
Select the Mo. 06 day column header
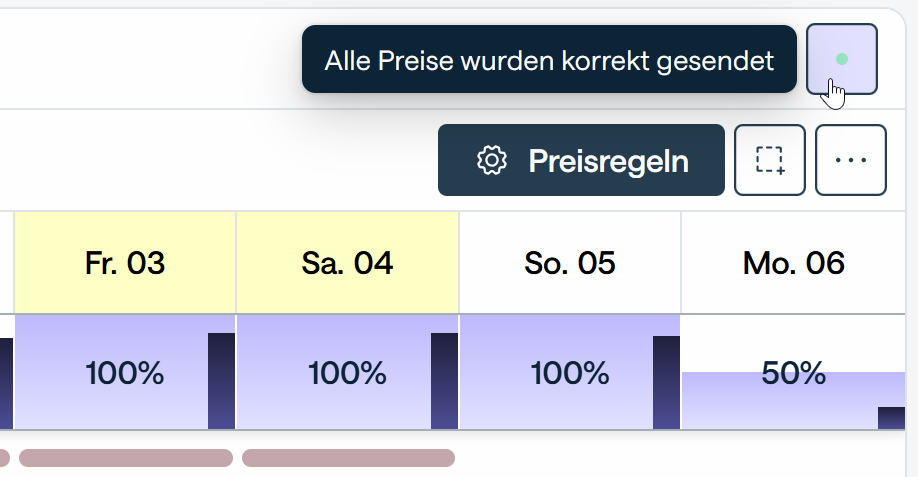[794, 263]
